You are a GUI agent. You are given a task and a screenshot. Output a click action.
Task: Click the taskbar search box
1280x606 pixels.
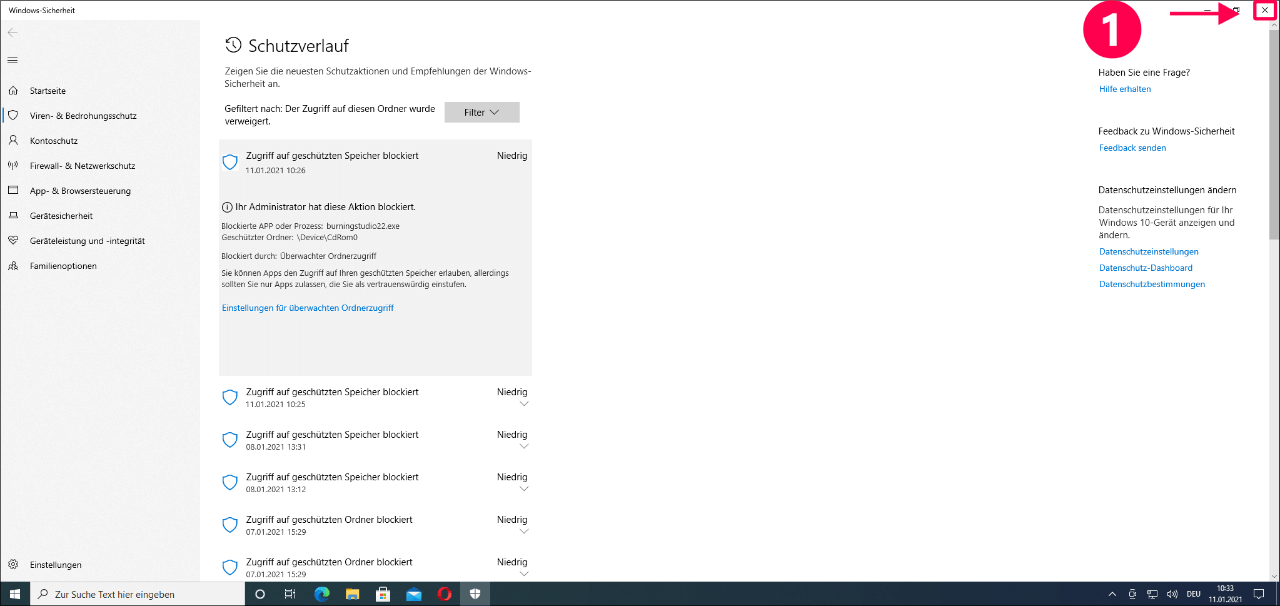(137, 594)
